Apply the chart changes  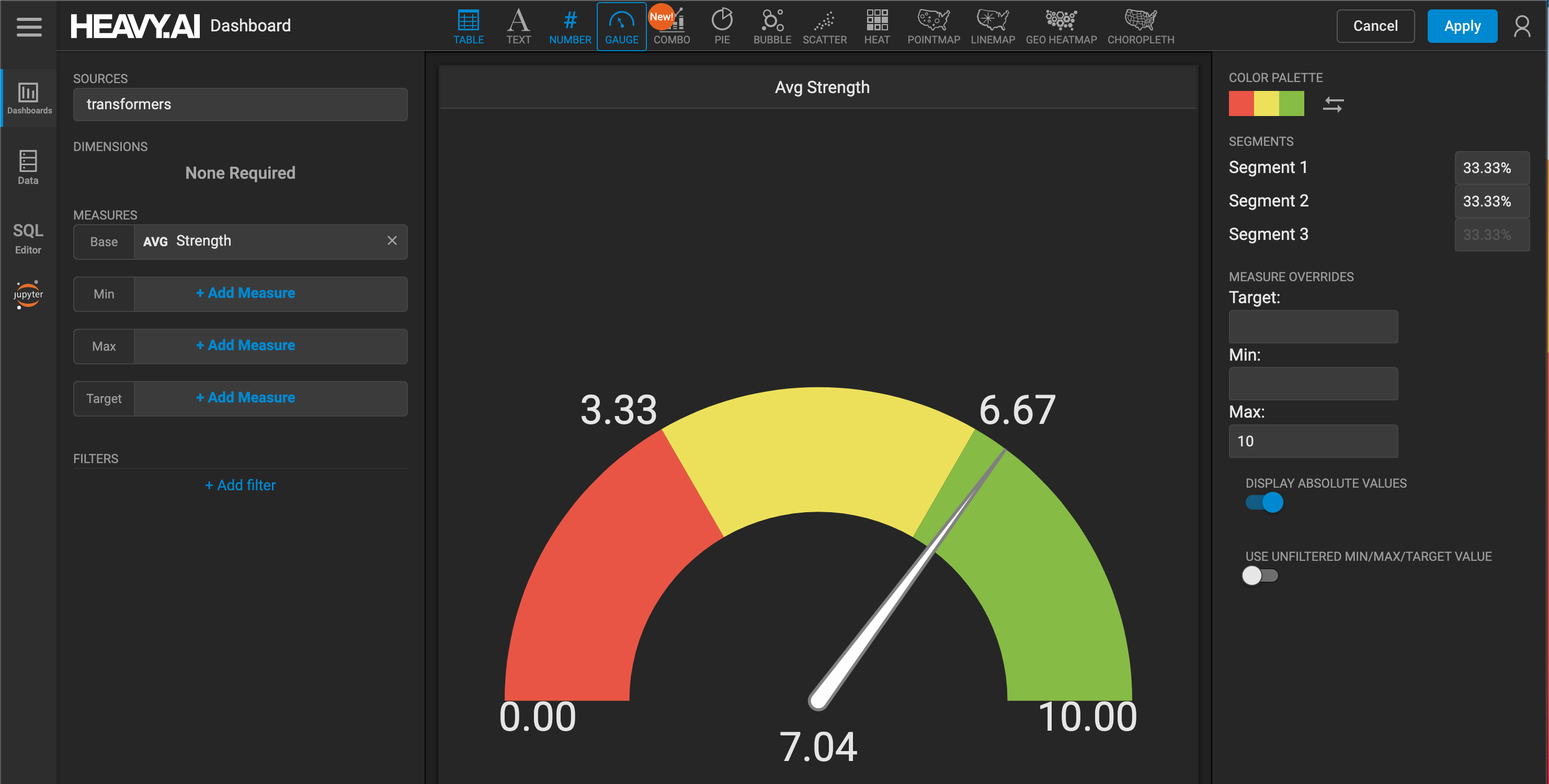pos(1462,27)
